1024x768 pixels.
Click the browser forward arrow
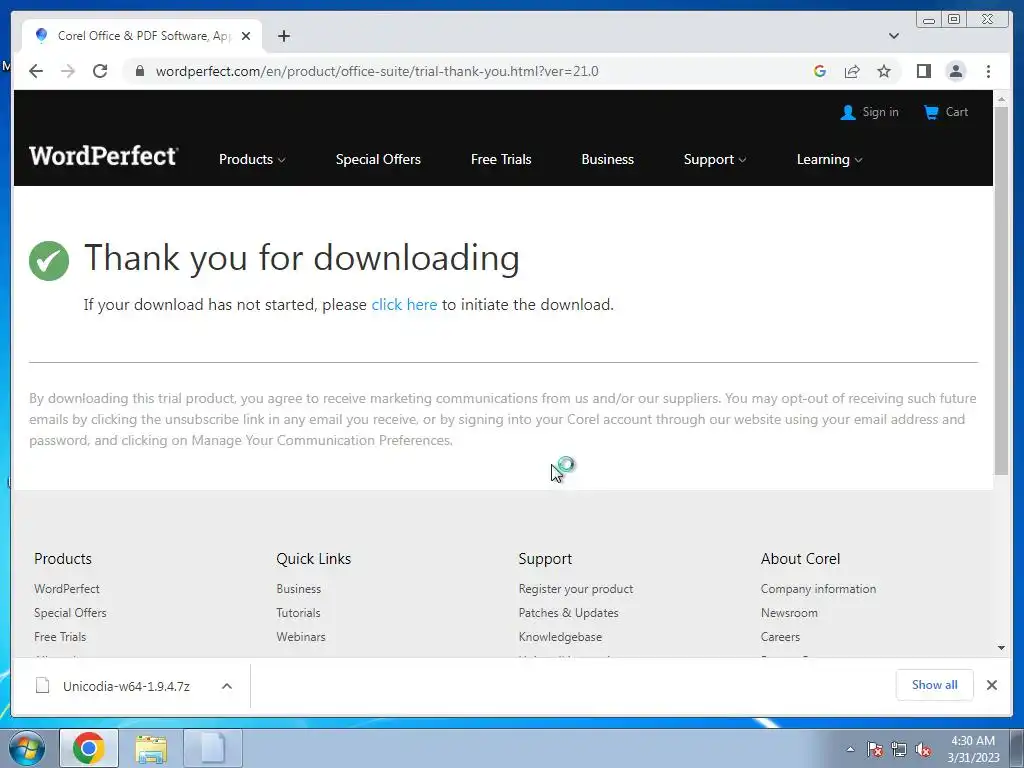click(x=68, y=71)
